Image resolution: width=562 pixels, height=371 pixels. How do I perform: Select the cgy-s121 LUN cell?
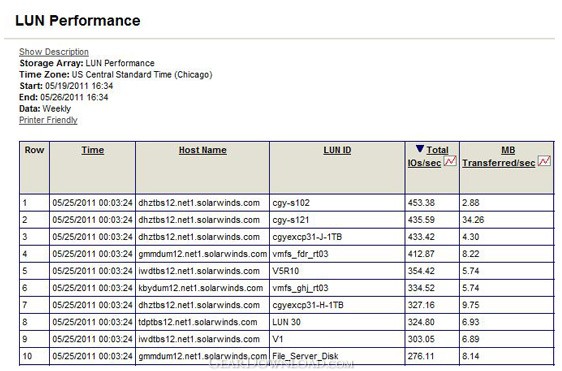pyautogui.click(x=337, y=220)
